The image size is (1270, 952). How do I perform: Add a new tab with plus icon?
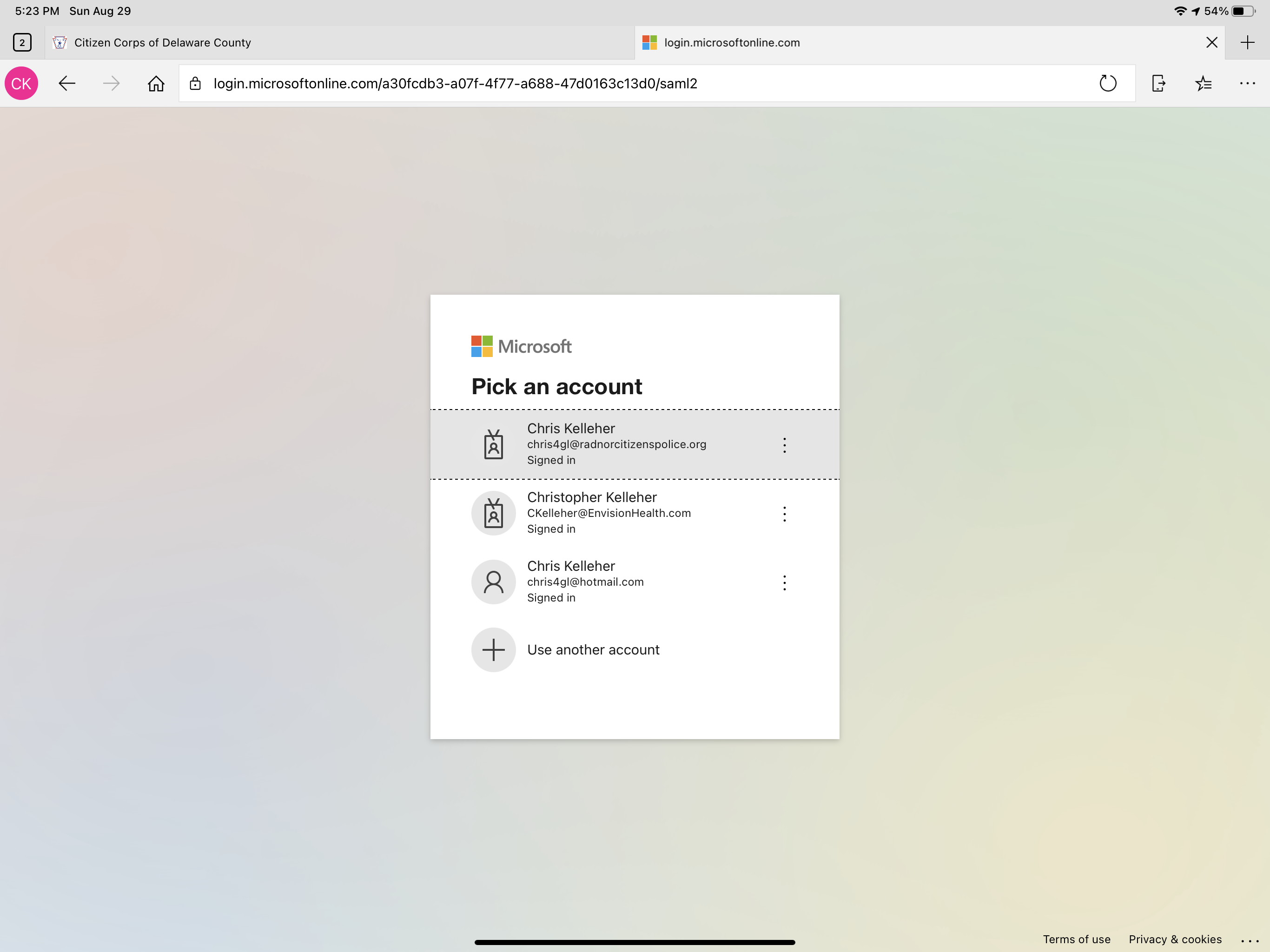pos(1247,42)
